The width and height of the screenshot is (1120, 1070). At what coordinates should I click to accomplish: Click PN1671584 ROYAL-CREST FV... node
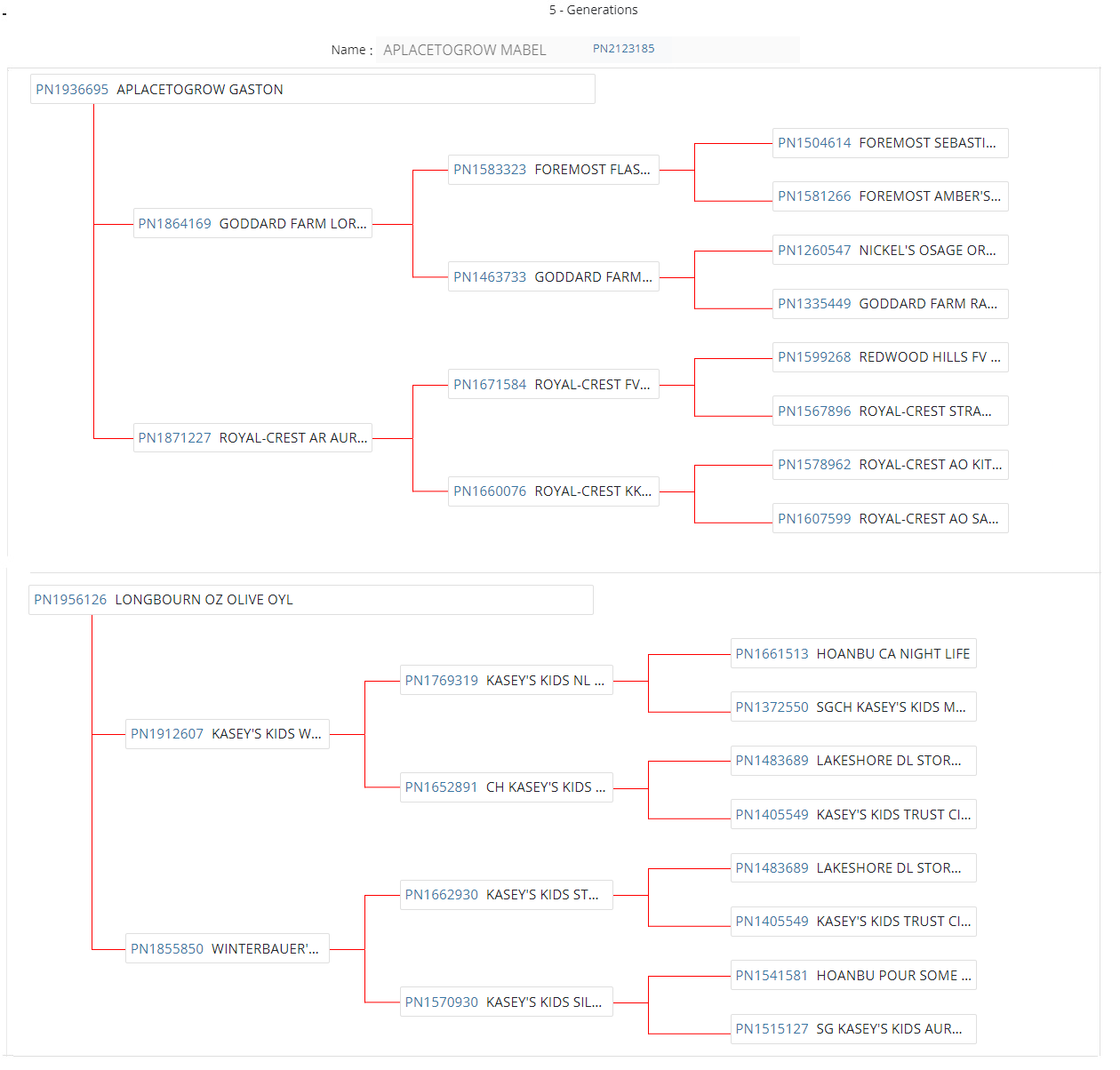click(552, 385)
